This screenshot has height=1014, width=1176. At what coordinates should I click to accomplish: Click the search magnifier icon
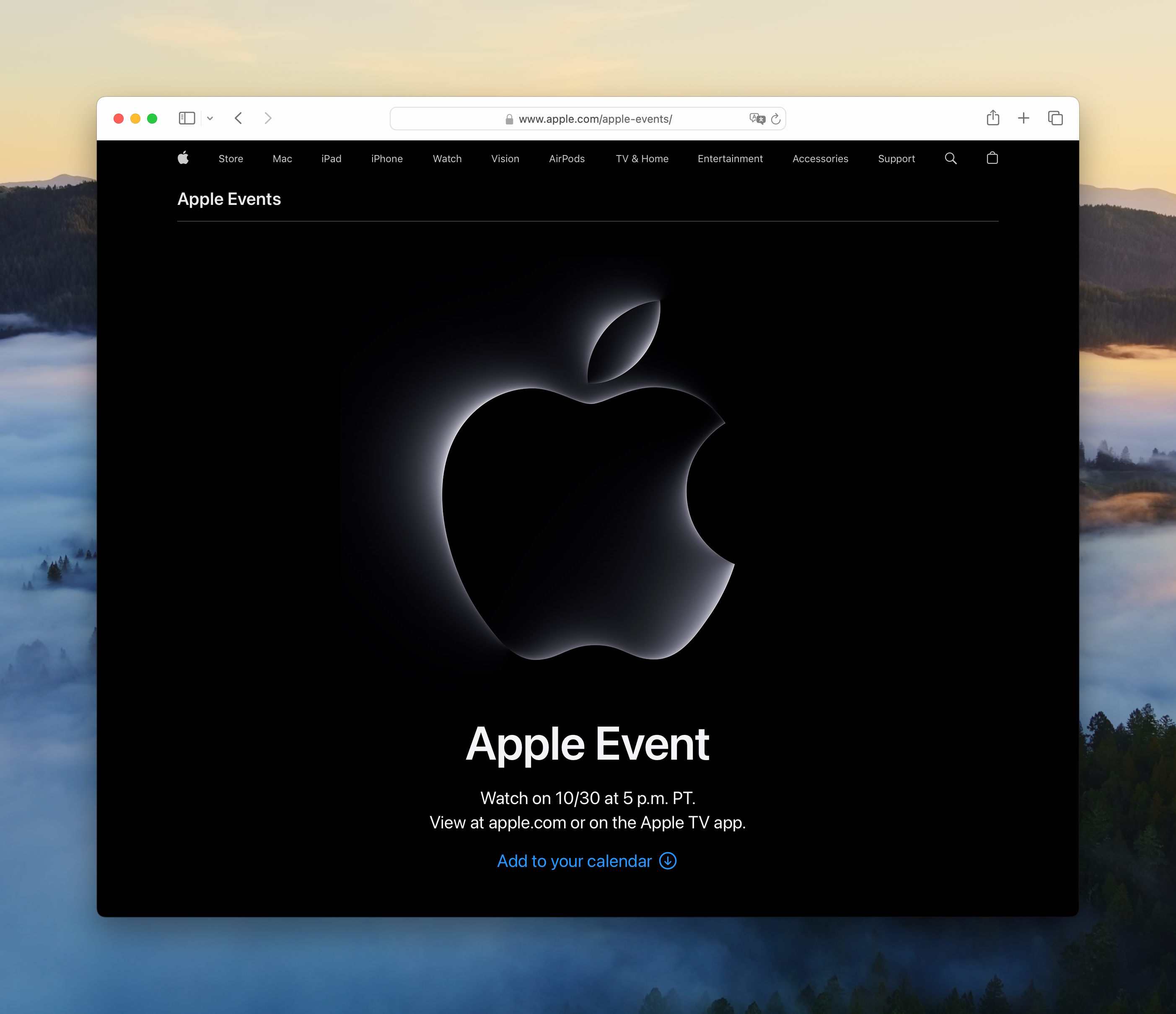coord(951,158)
